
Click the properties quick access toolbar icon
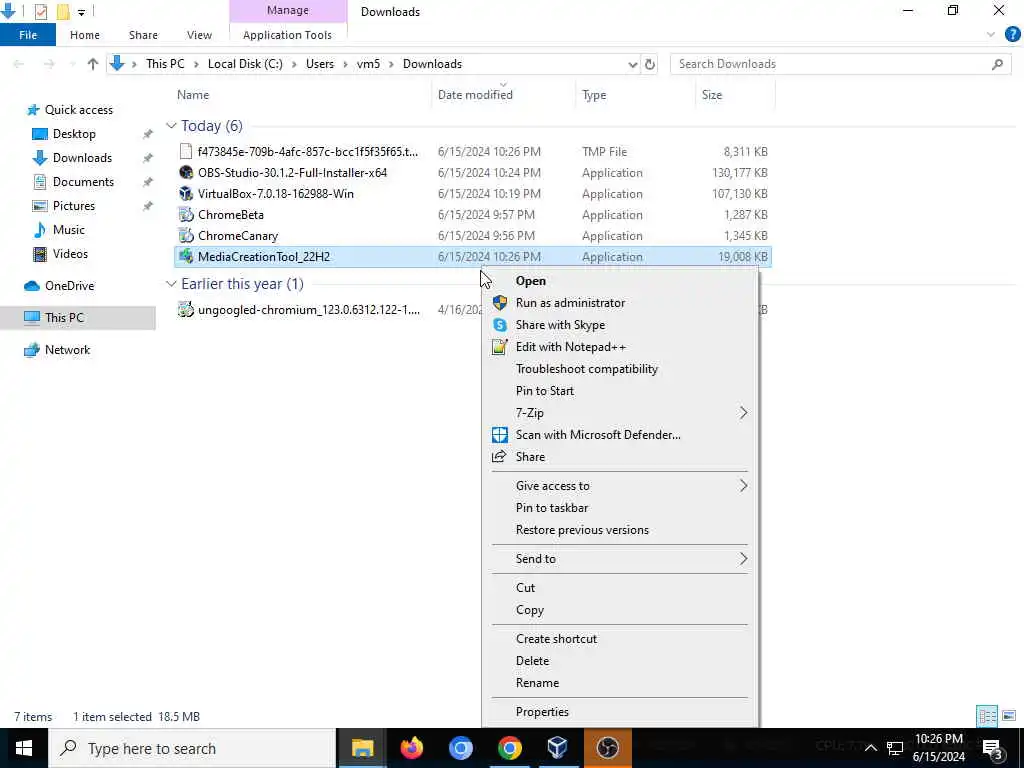coord(40,11)
